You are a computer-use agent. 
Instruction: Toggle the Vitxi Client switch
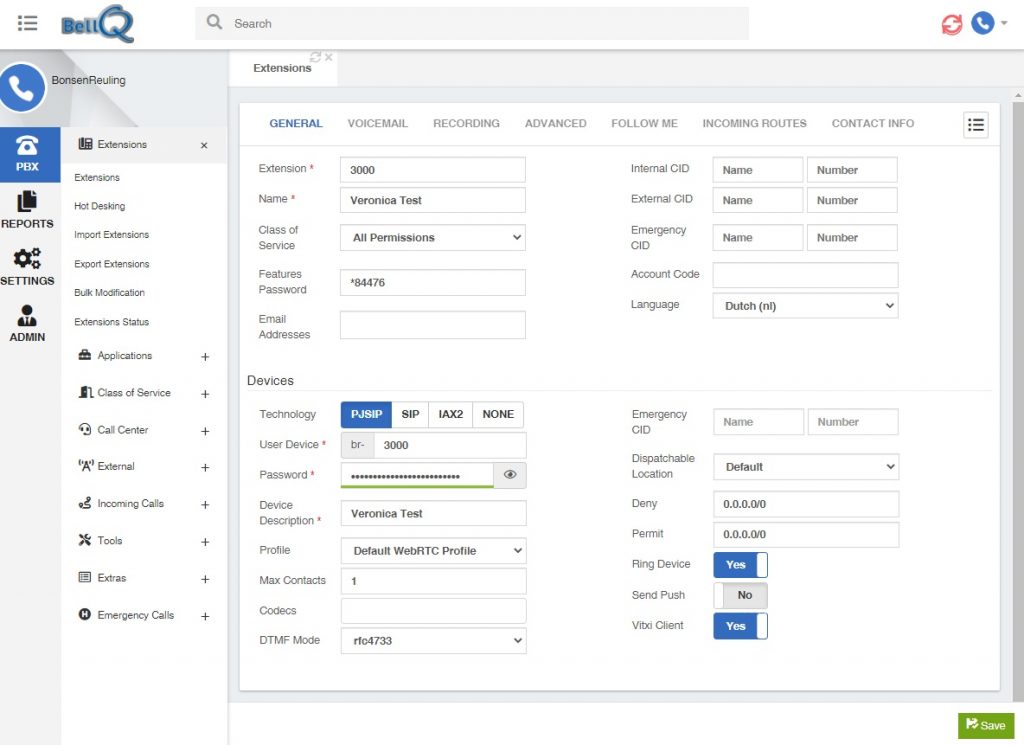741,626
